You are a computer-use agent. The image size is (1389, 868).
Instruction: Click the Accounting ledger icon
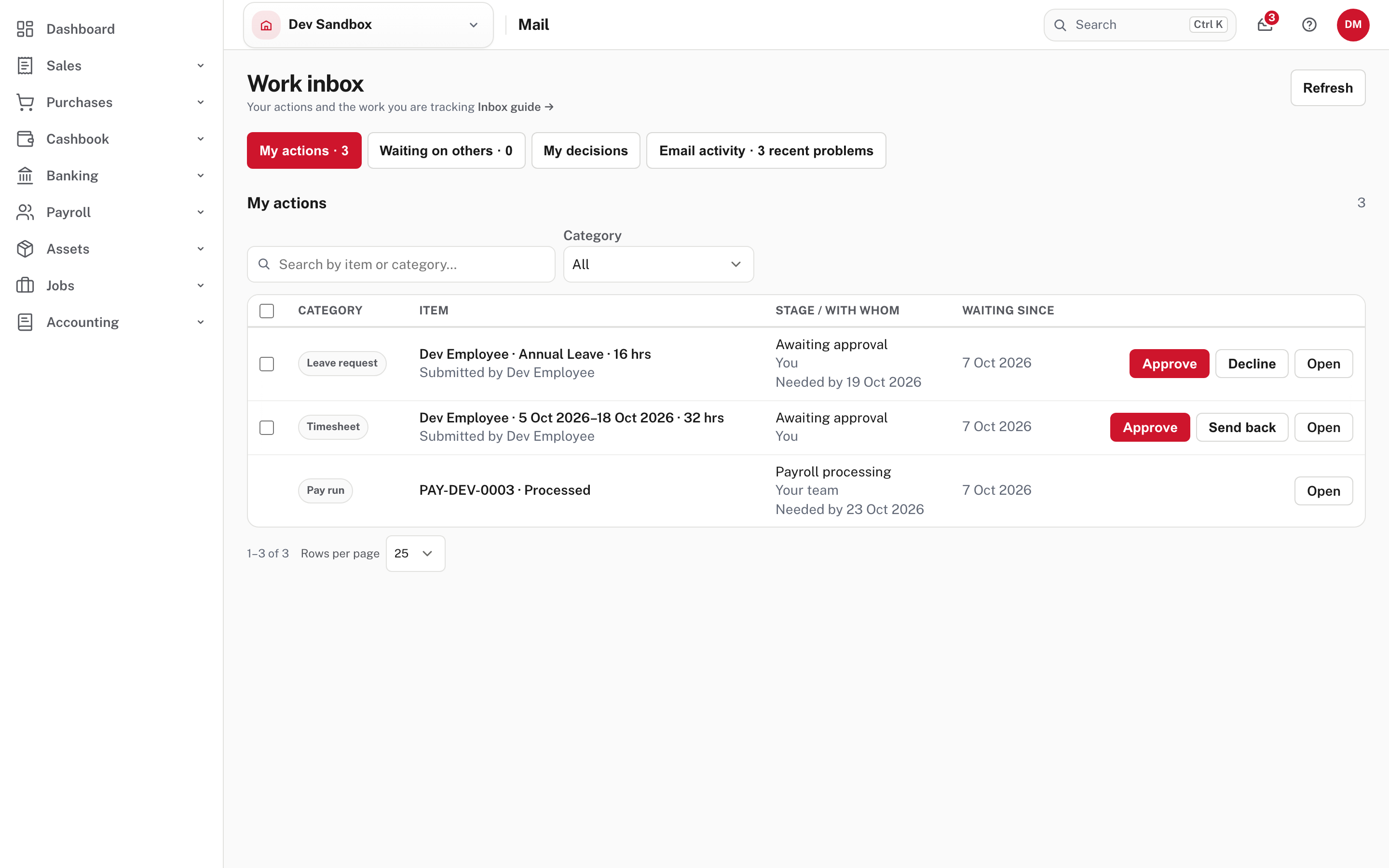(x=25, y=322)
